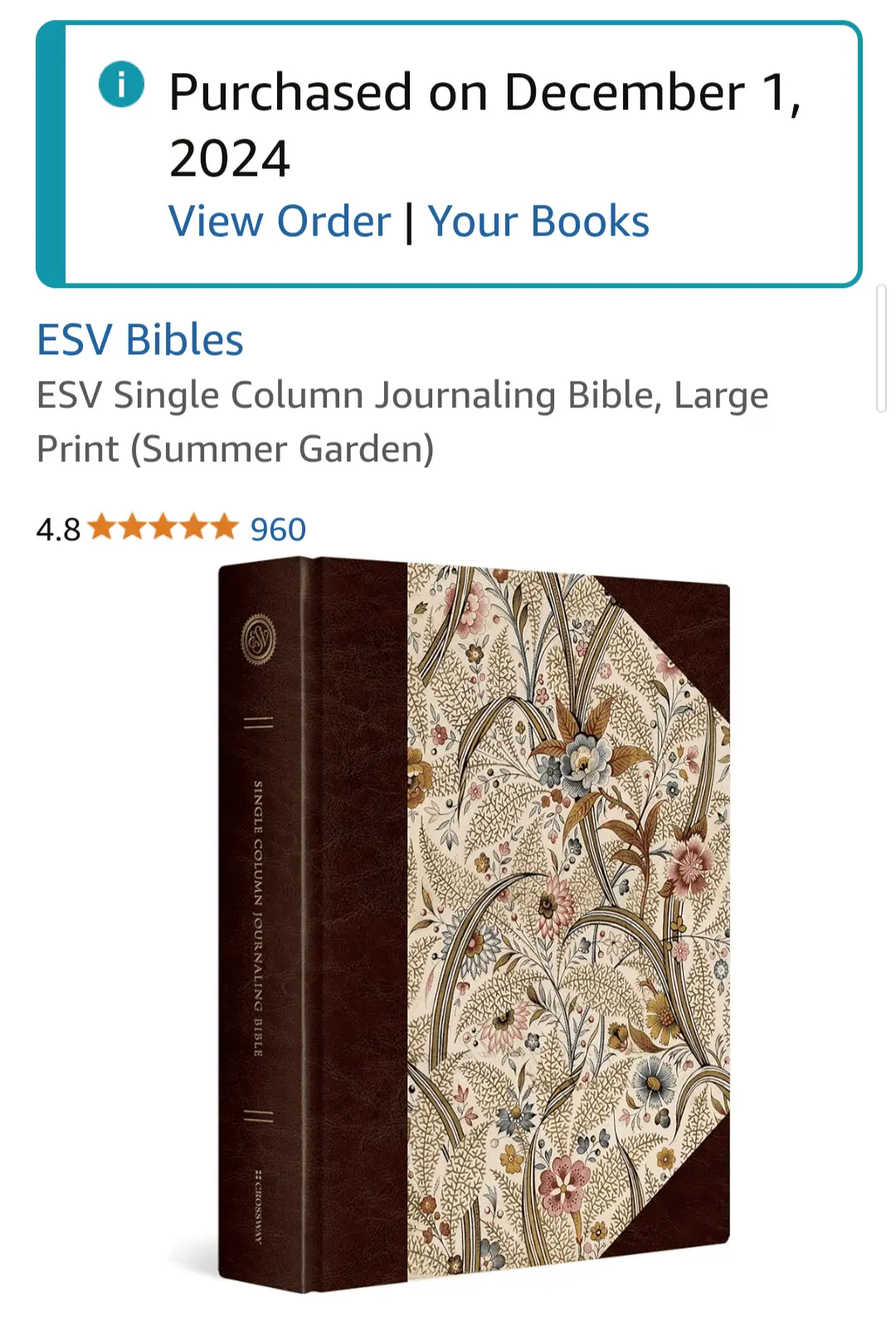Click the Crossway logo on book spine
This screenshot has height=1322, width=896.
point(259,1207)
